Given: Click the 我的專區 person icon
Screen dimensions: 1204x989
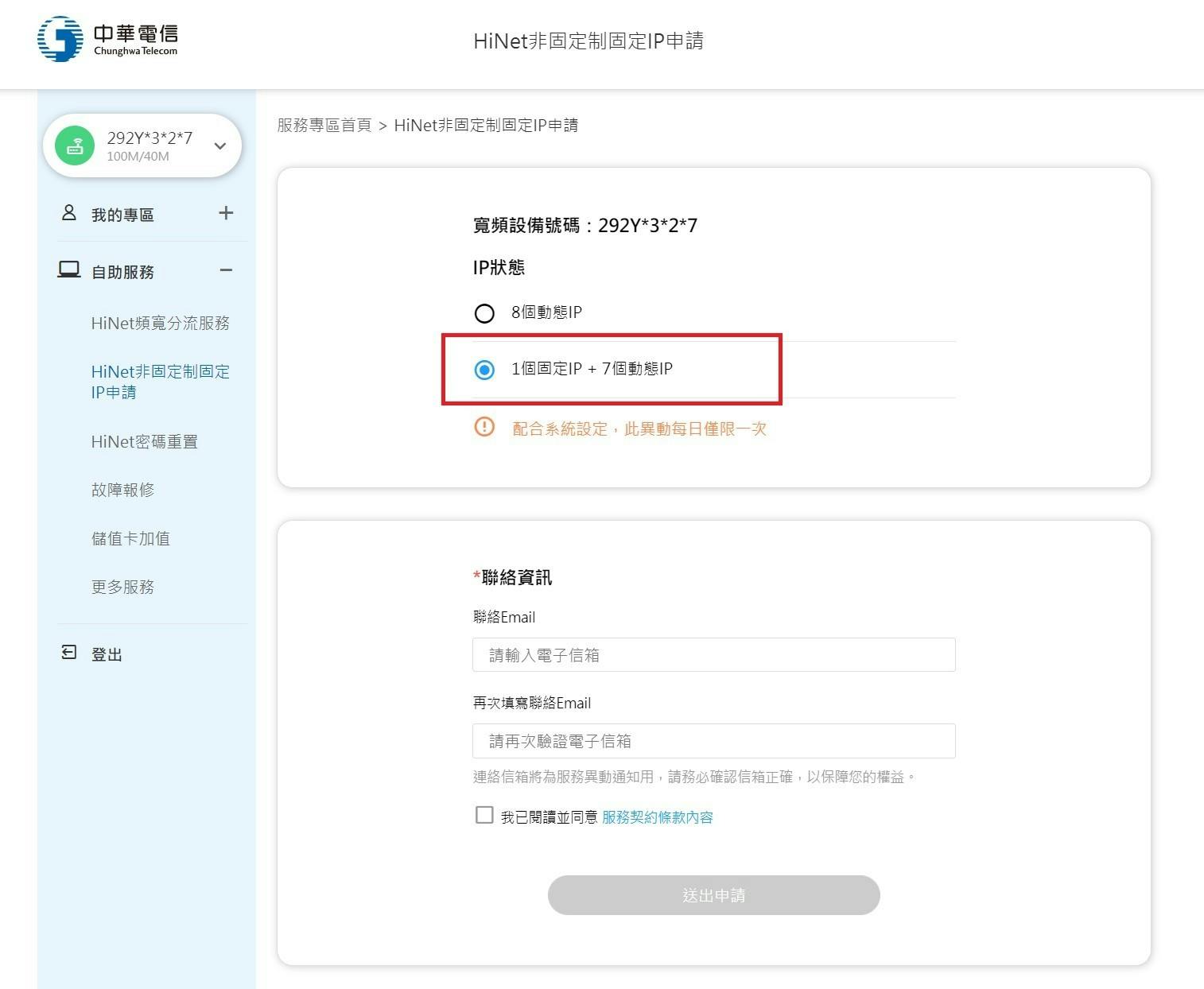Looking at the screenshot, I should click(69, 213).
